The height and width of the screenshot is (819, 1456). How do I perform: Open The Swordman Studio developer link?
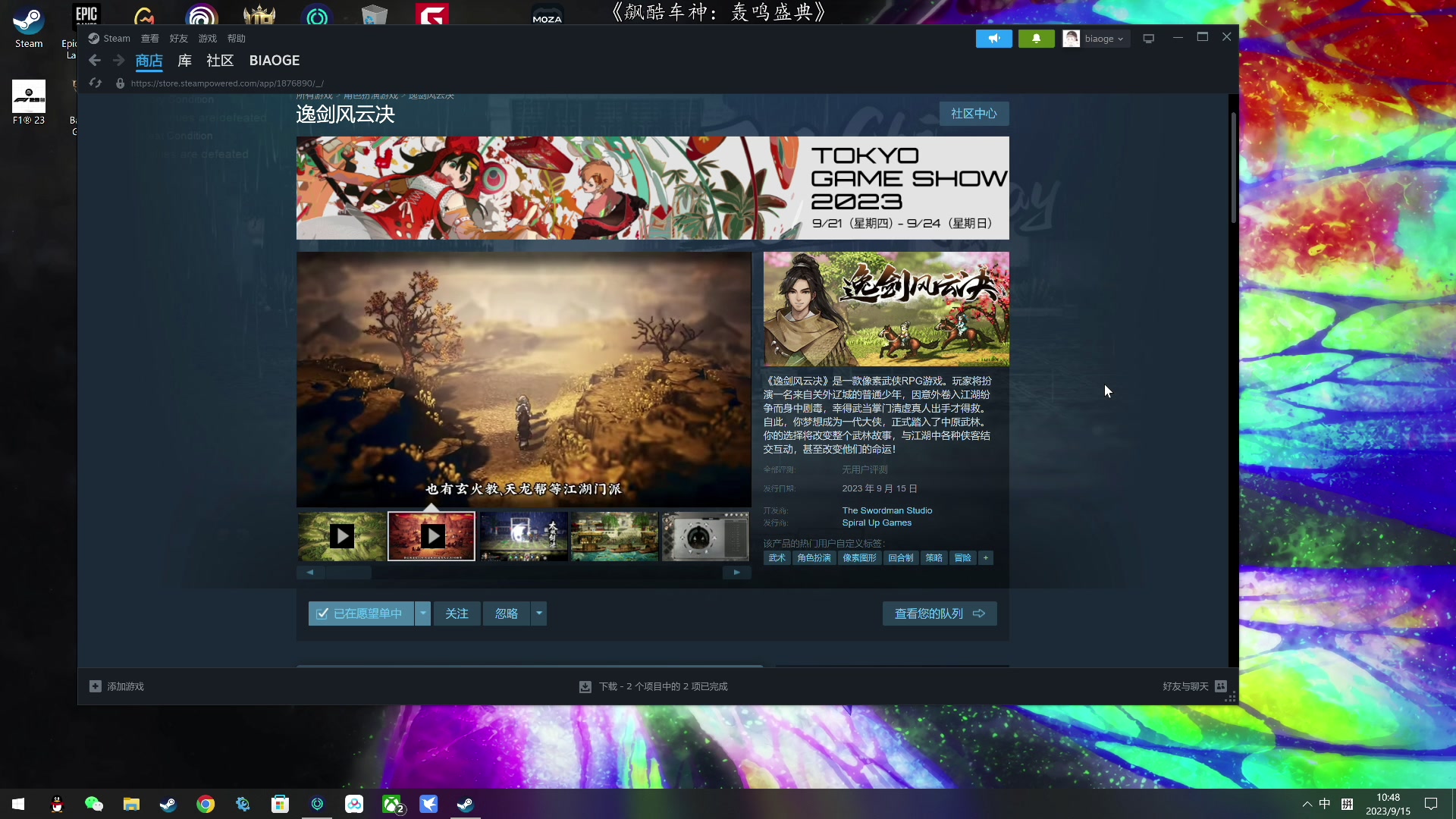click(887, 511)
